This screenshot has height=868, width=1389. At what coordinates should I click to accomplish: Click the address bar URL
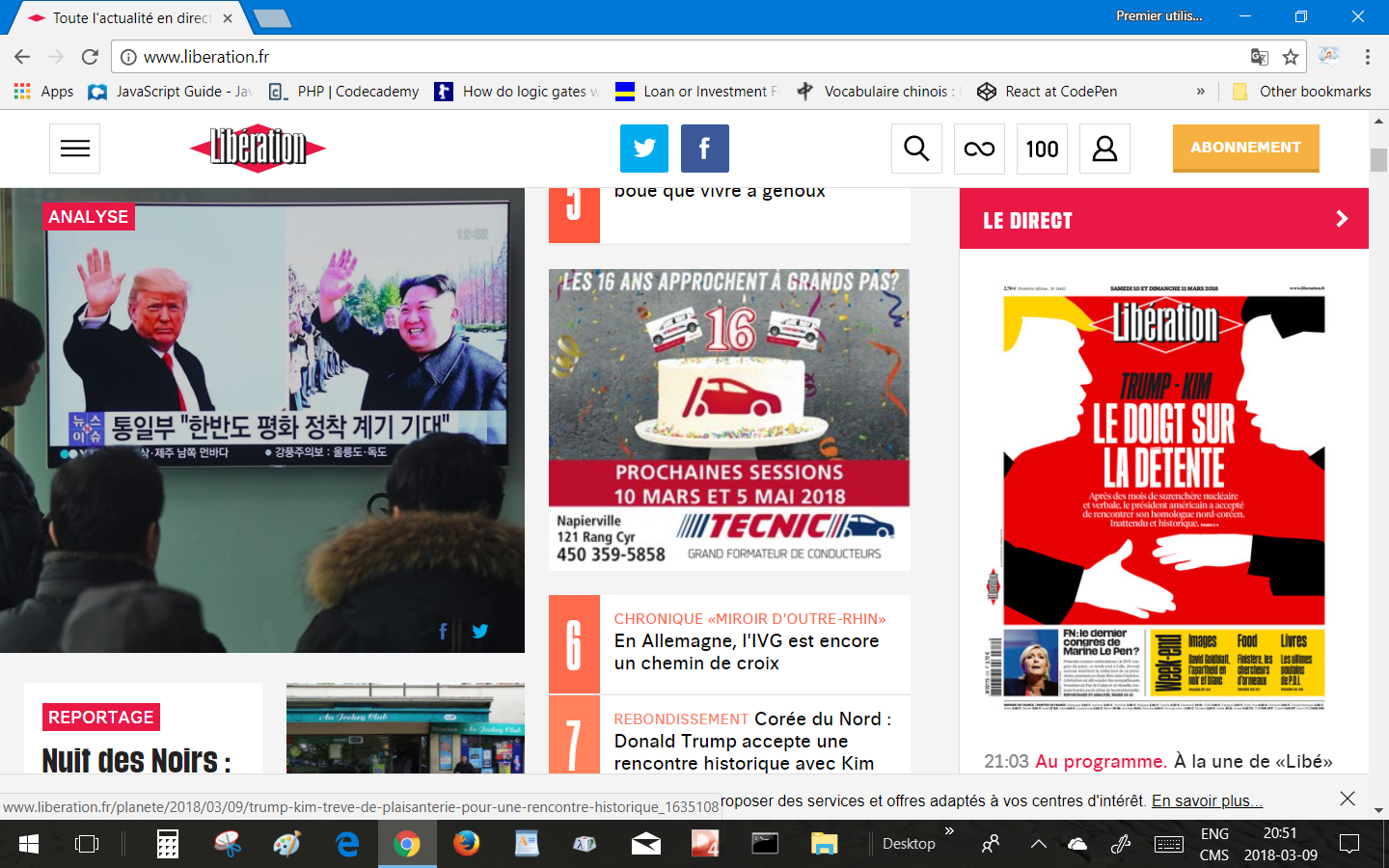click(x=206, y=57)
